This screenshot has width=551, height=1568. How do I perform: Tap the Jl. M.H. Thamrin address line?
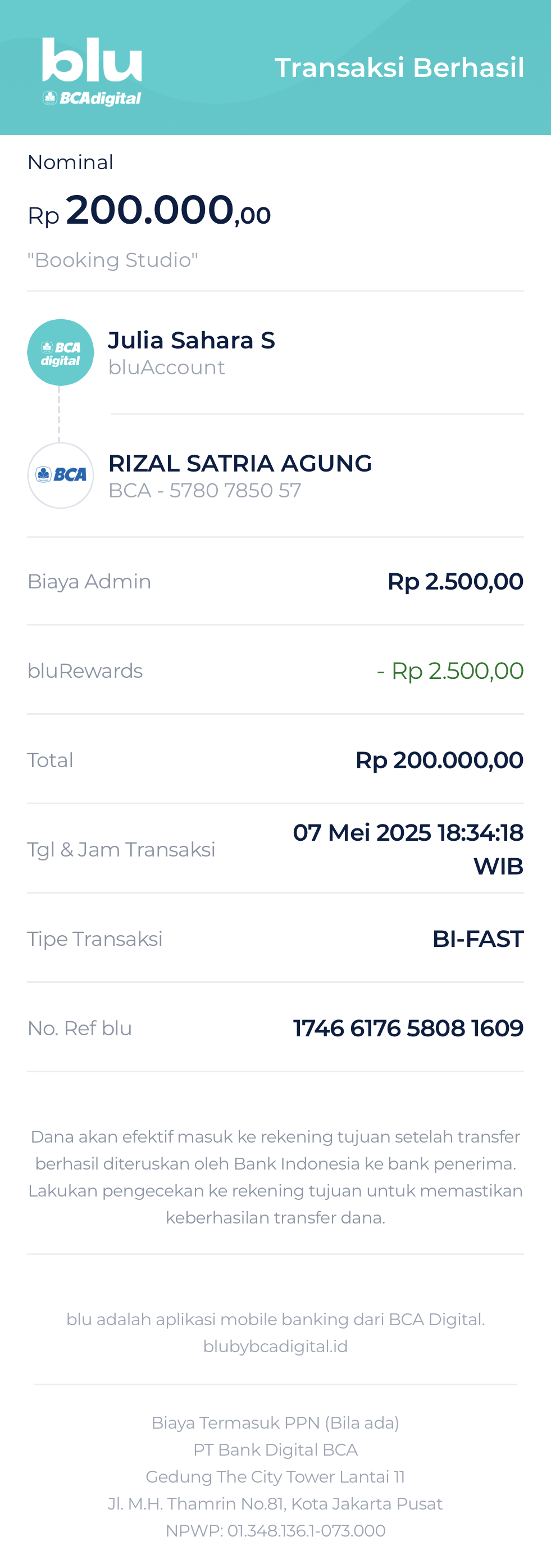click(x=275, y=1503)
